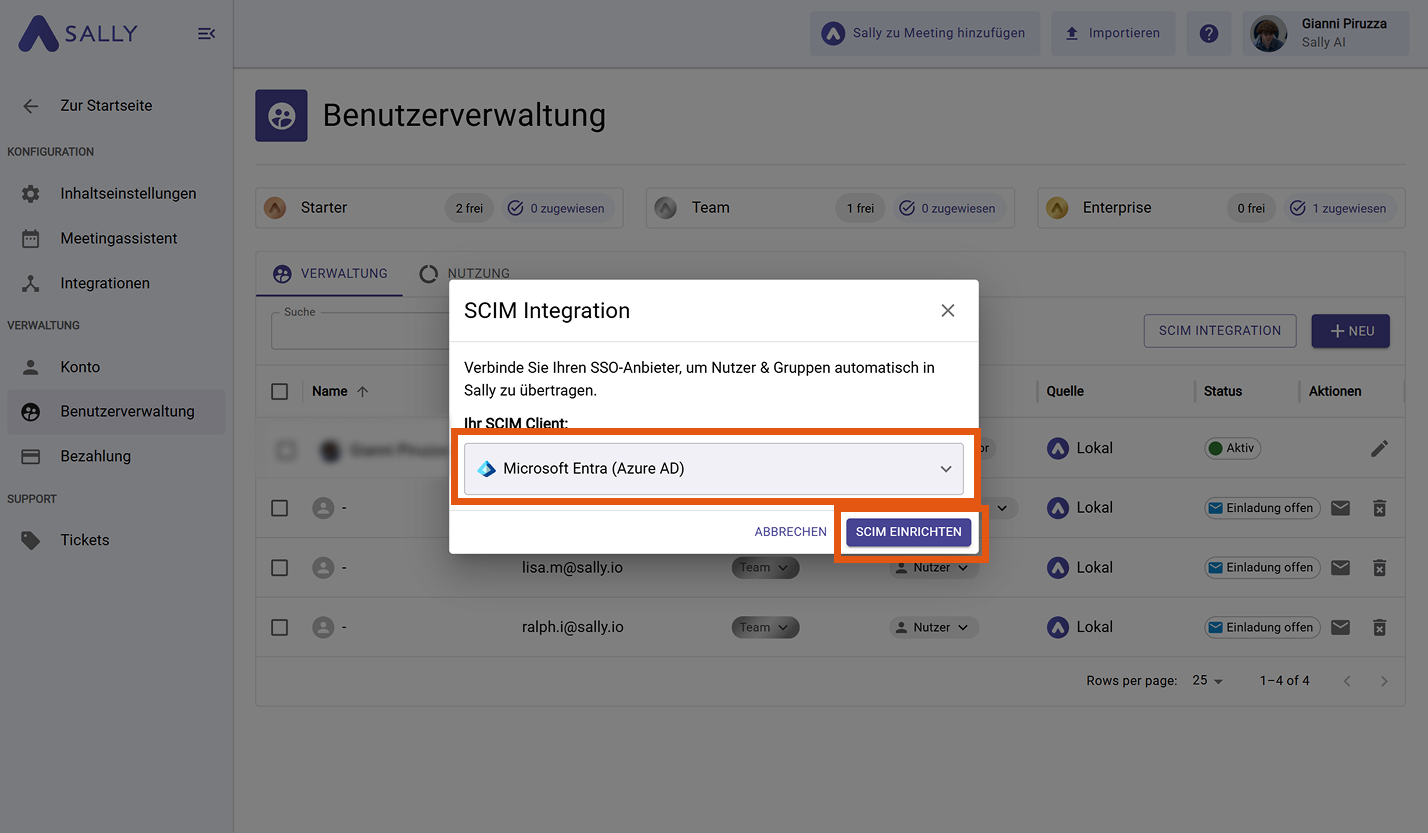Open the Microsoft Entra SCIM client dropdown
Screen dimensions: 1428x833
point(713,468)
